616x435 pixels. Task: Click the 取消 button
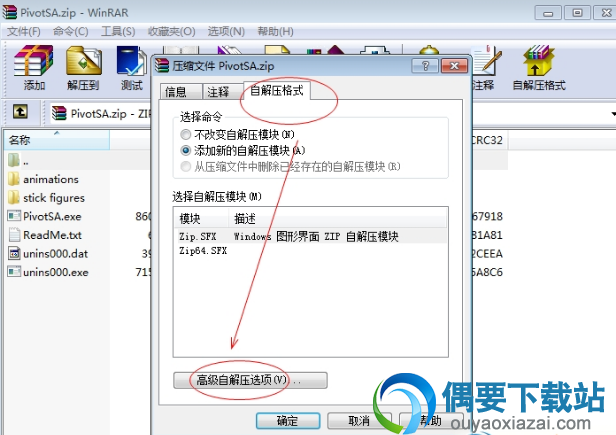(359, 421)
